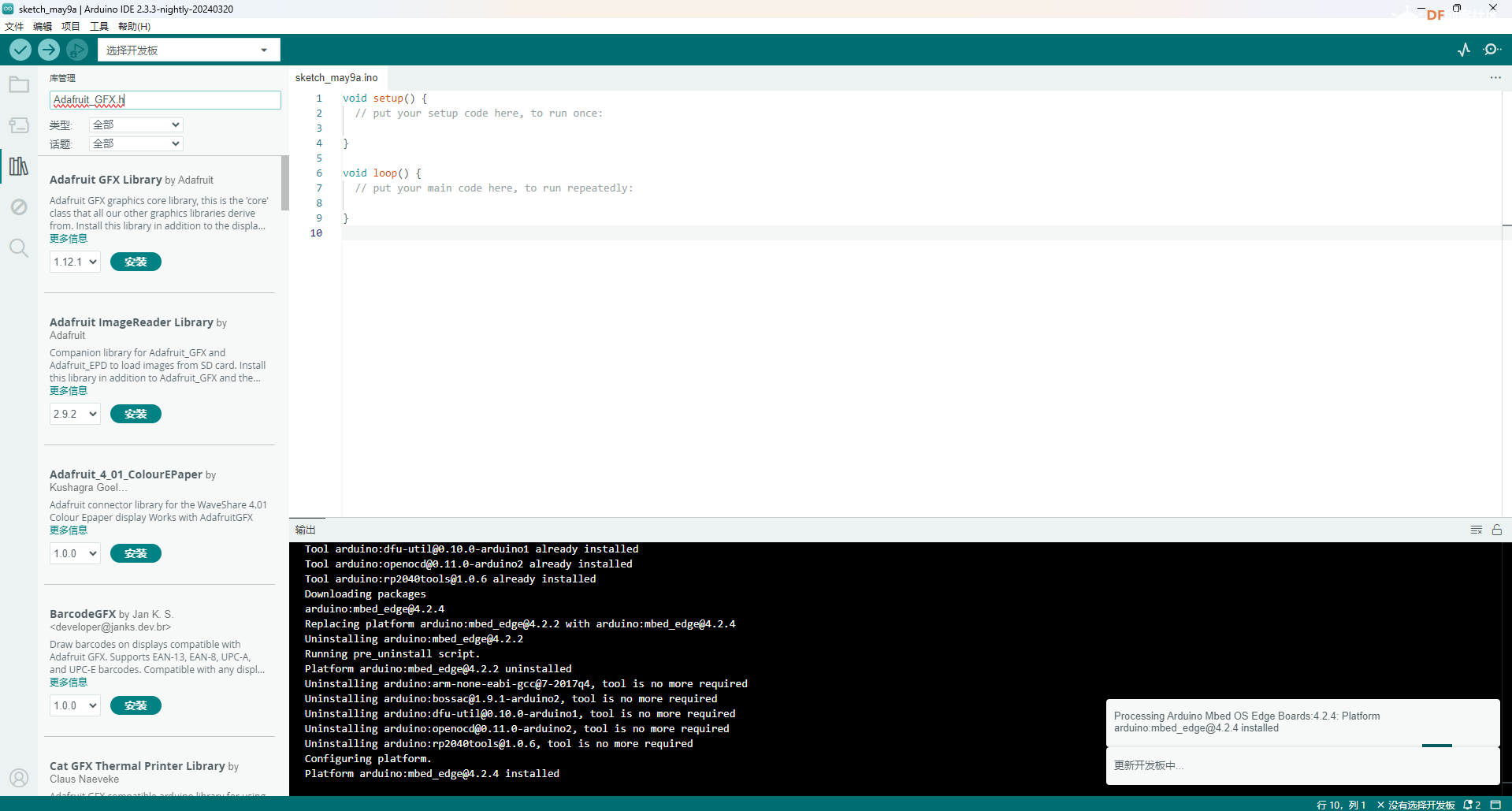Screen dimensions: 1512x811
Task: Open the Serial Monitor
Action: pos(1492,50)
